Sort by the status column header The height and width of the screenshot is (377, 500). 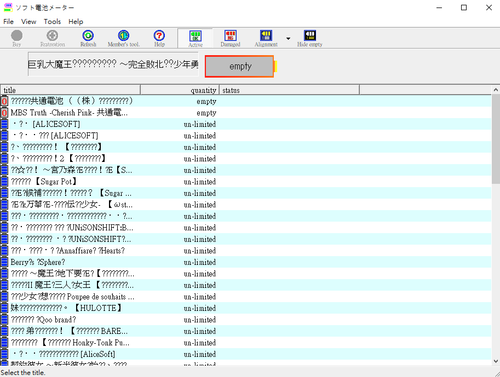tap(289, 90)
